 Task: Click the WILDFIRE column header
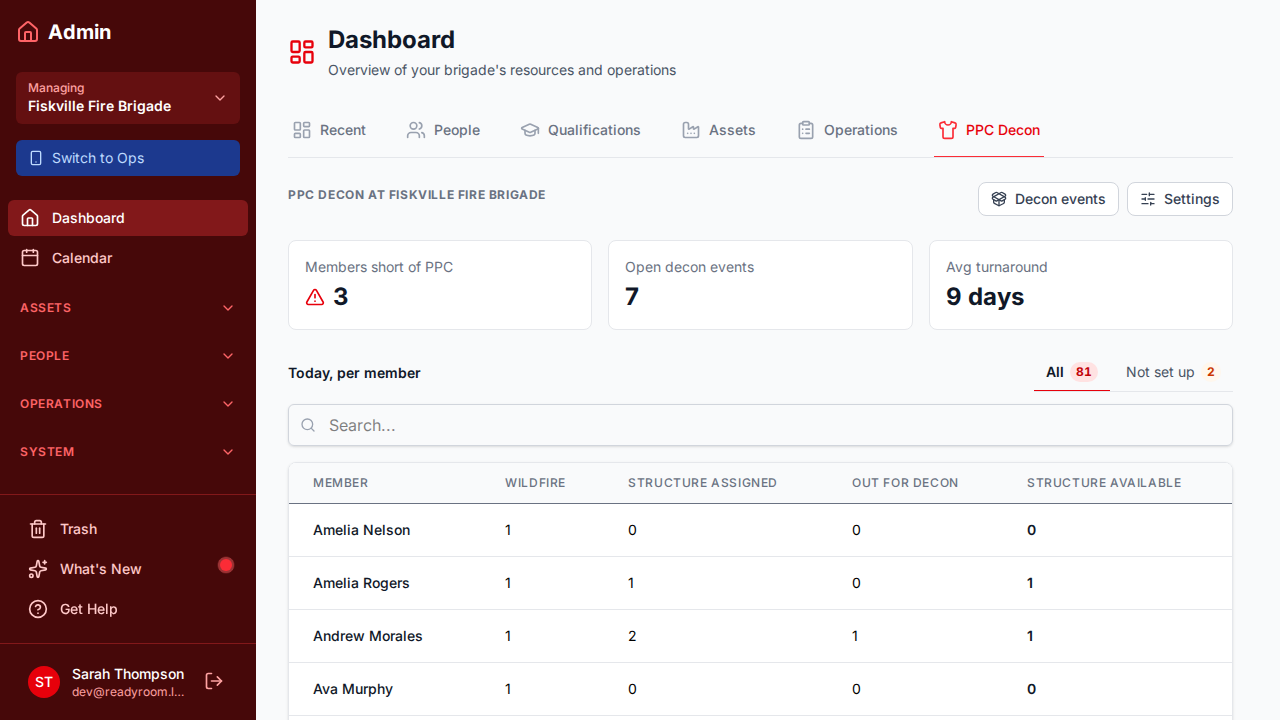click(x=535, y=483)
